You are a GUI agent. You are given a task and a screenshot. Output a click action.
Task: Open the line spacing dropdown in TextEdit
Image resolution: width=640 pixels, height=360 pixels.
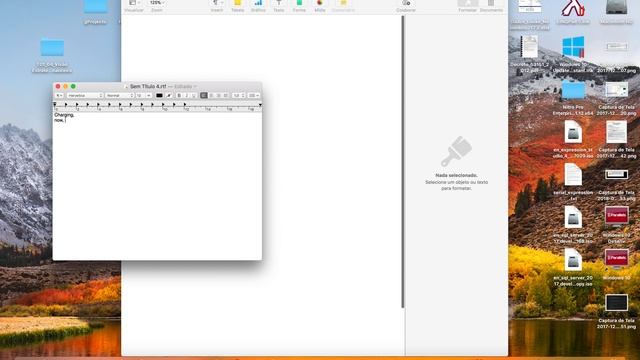239,96
